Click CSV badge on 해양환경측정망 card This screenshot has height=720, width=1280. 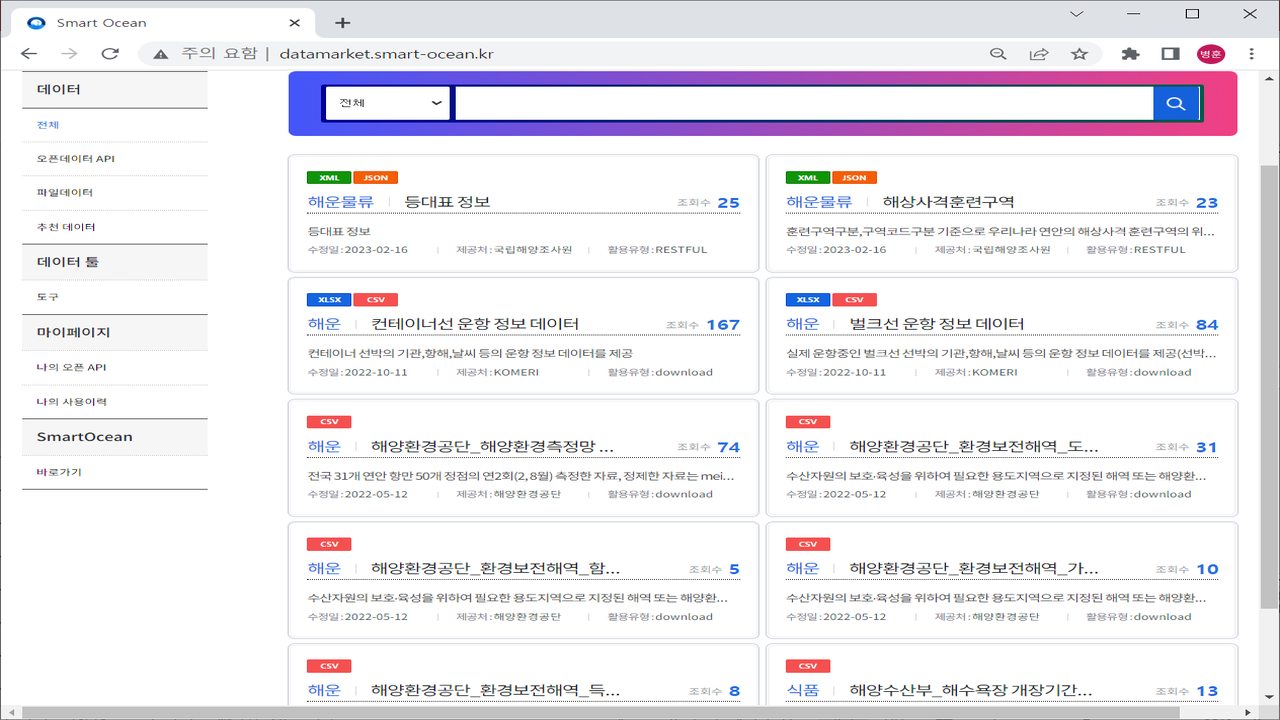[x=329, y=422]
